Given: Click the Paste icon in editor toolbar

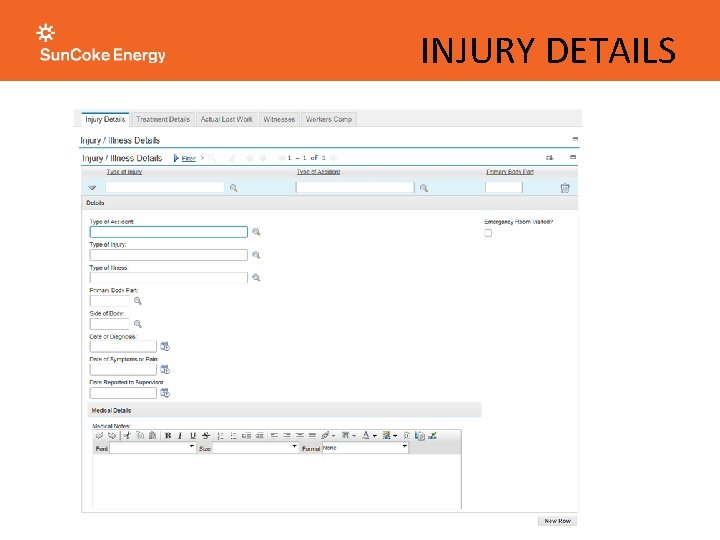Looking at the screenshot, I should 153,435.
